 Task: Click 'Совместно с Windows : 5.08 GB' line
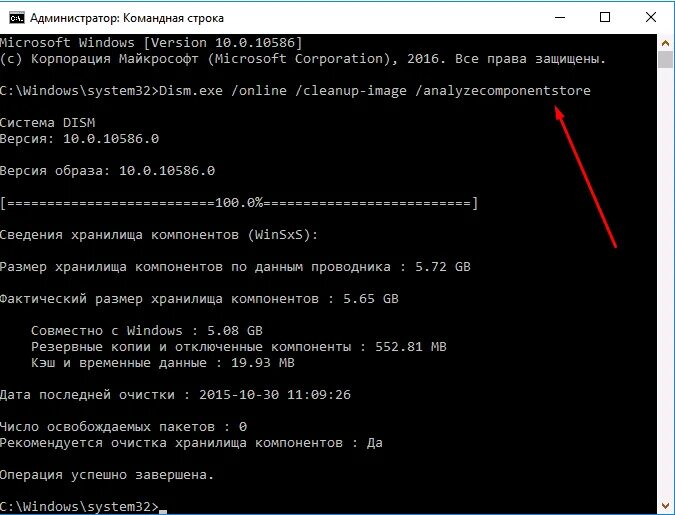point(147,331)
